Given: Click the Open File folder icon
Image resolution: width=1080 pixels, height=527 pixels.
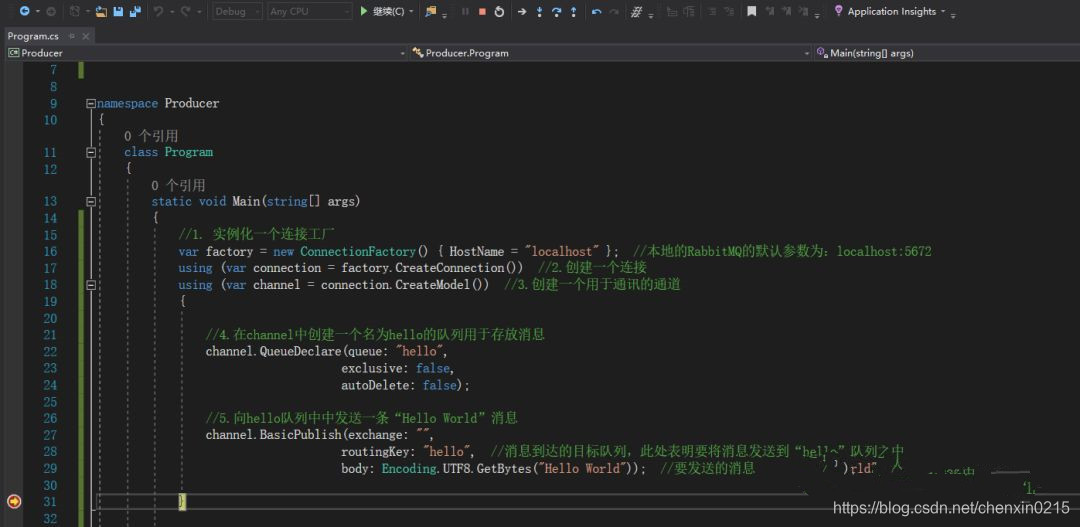Looking at the screenshot, I should pos(102,11).
